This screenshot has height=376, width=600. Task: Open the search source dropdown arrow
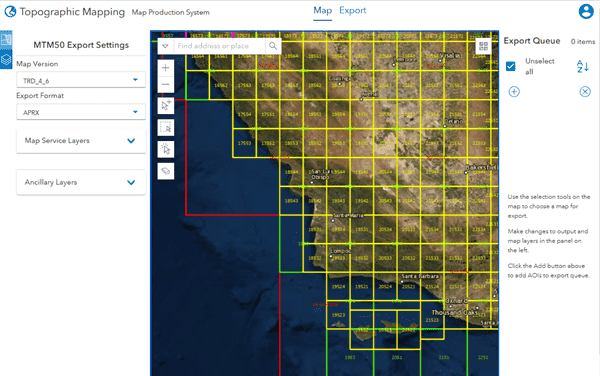pyautogui.click(x=165, y=46)
